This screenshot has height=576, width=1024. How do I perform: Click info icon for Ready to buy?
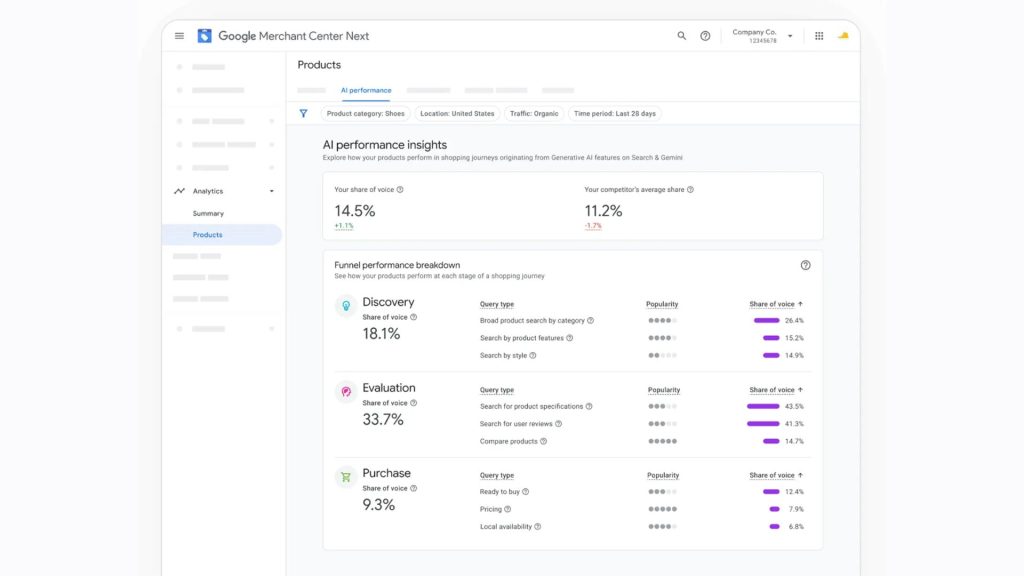(526, 492)
